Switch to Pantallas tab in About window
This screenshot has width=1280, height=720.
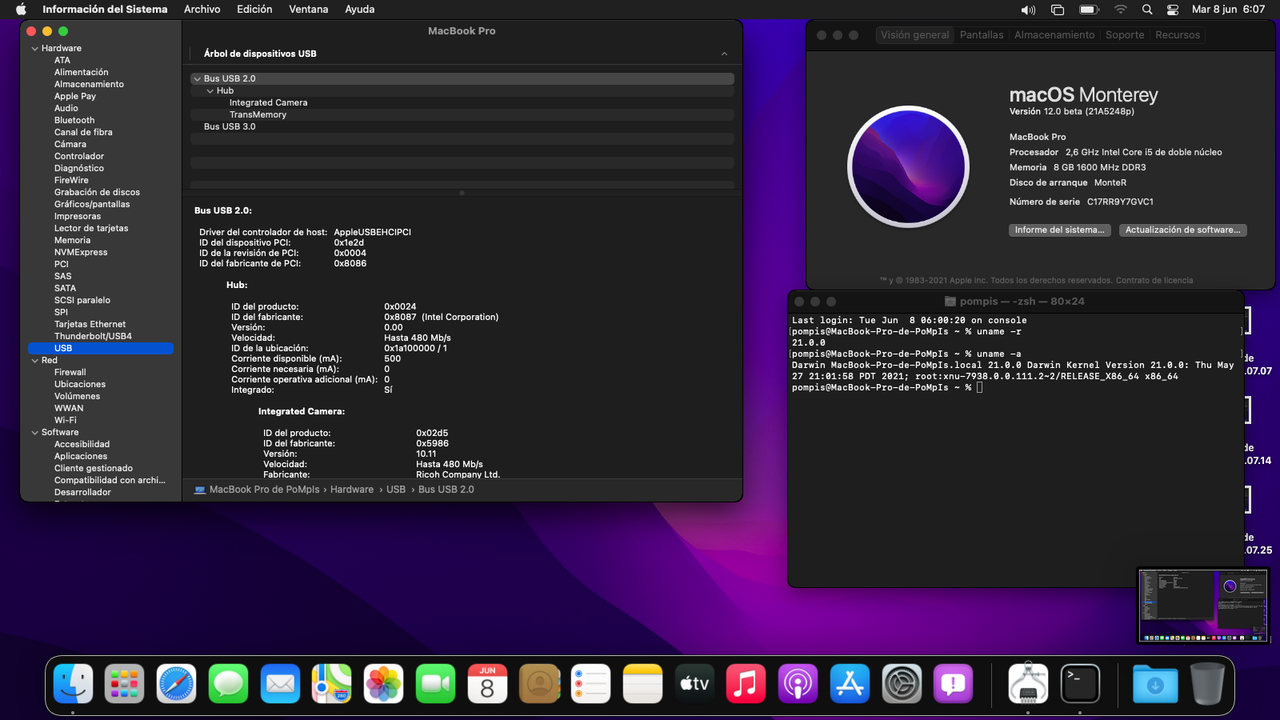click(x=981, y=35)
